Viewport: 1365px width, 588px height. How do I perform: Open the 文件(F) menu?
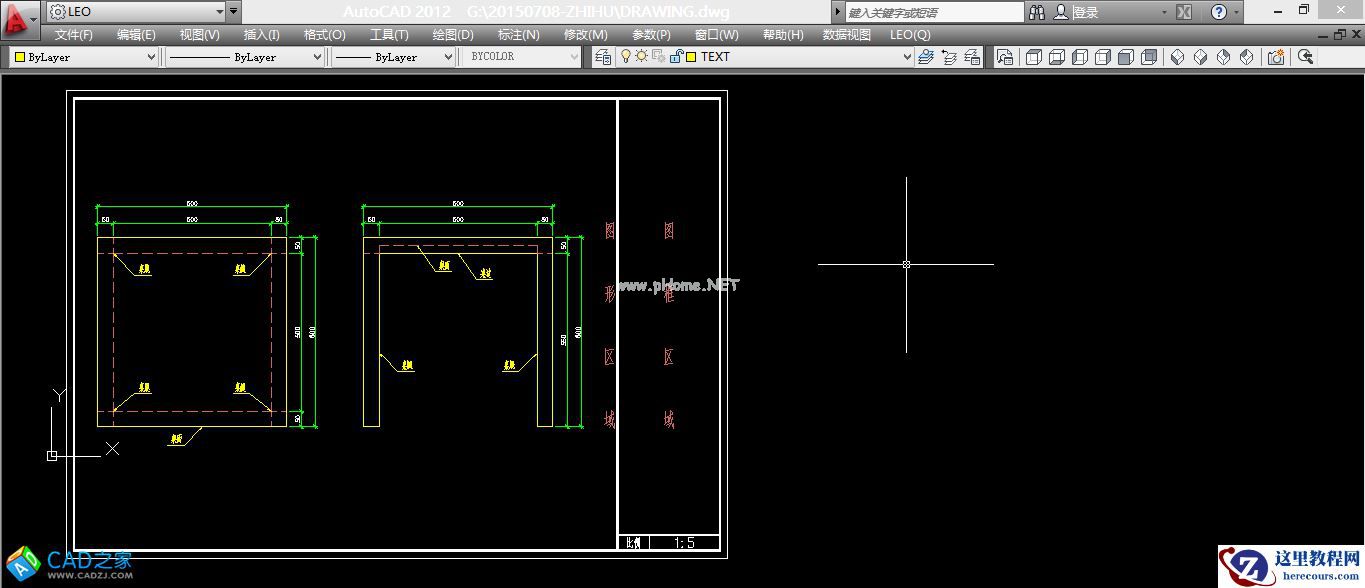point(73,34)
